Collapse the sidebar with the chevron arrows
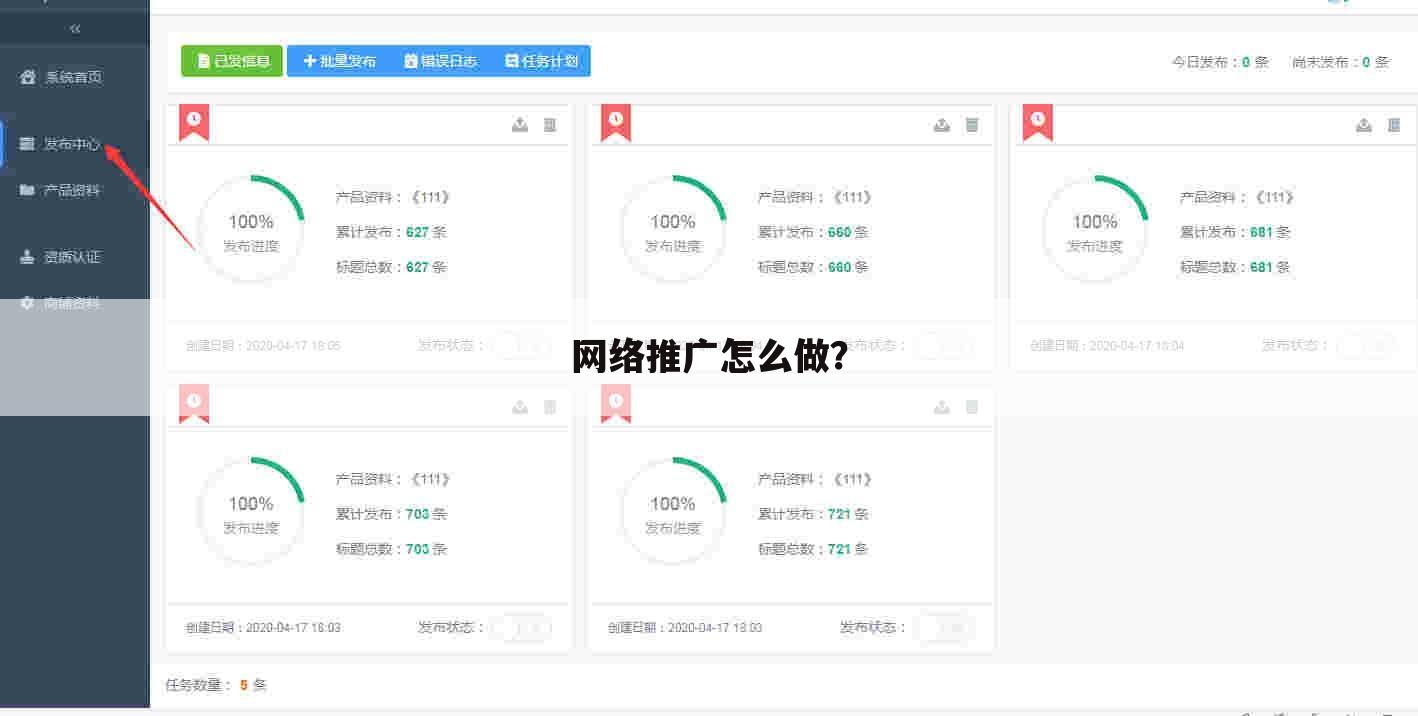The width and height of the screenshot is (1418, 716). pos(74,28)
